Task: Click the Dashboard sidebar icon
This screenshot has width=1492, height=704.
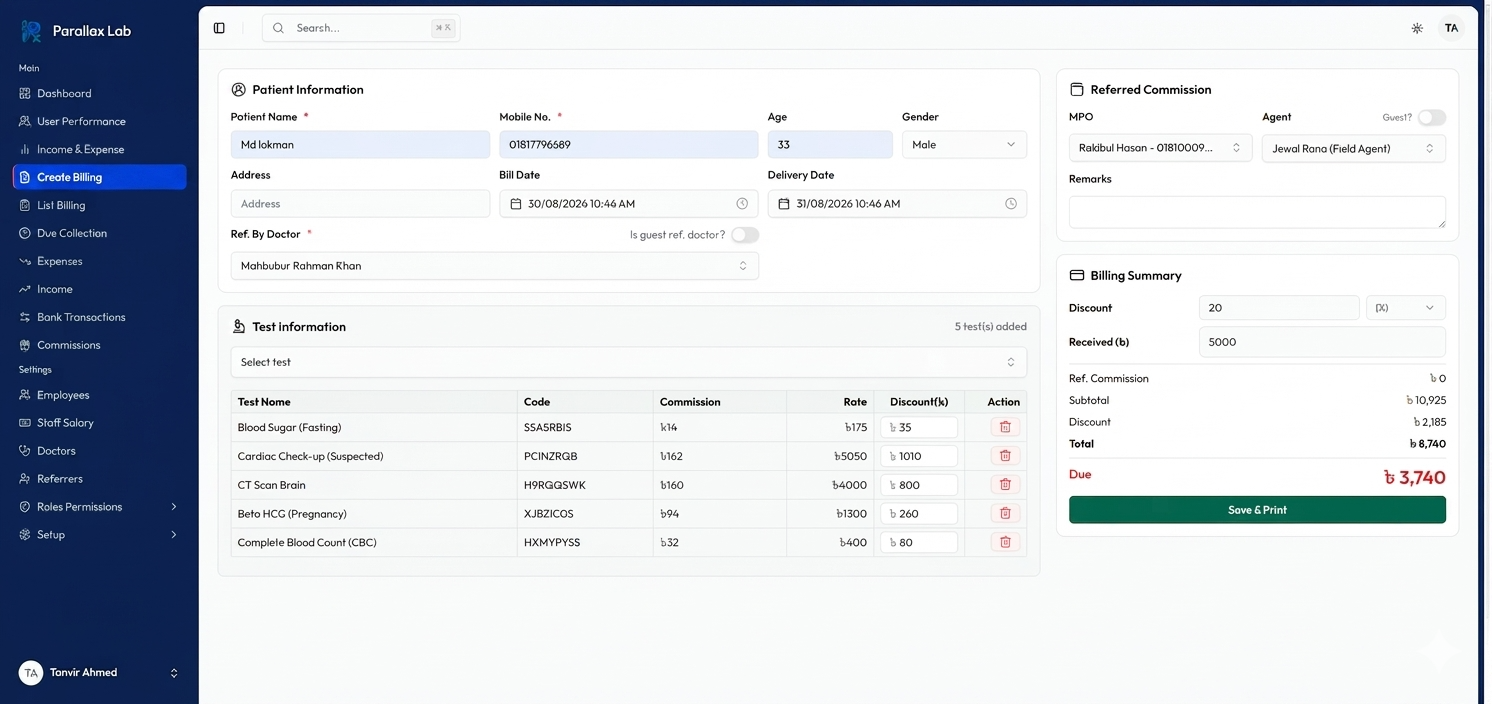Action: click(x=25, y=93)
